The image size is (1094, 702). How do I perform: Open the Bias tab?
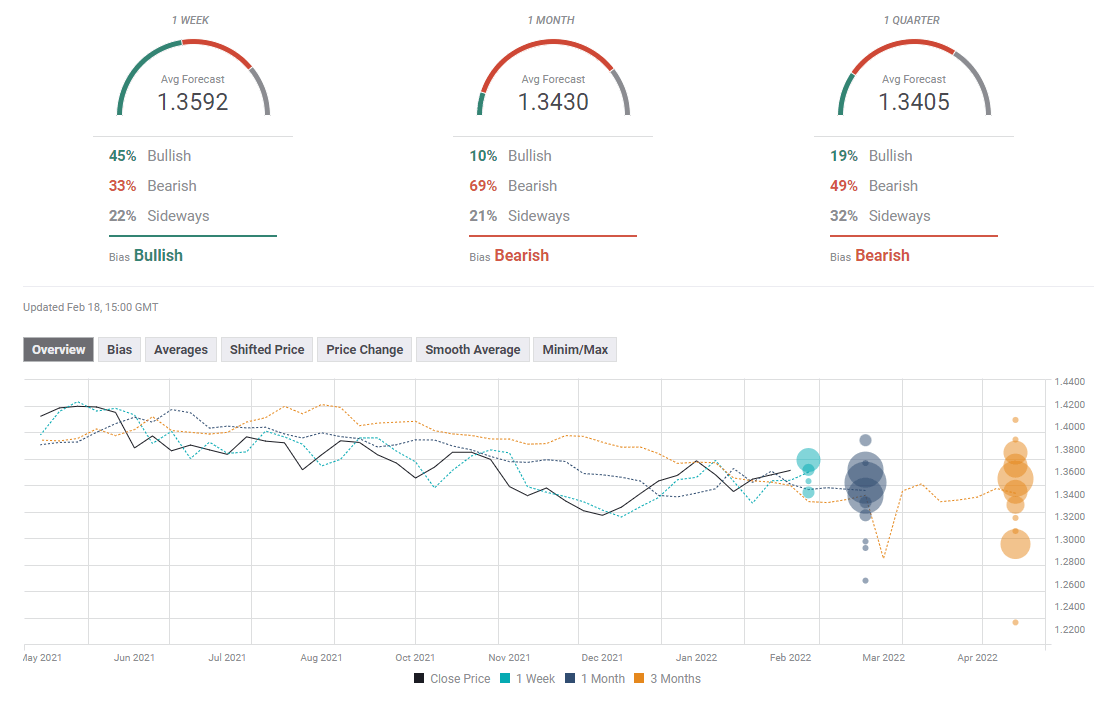[x=119, y=349]
